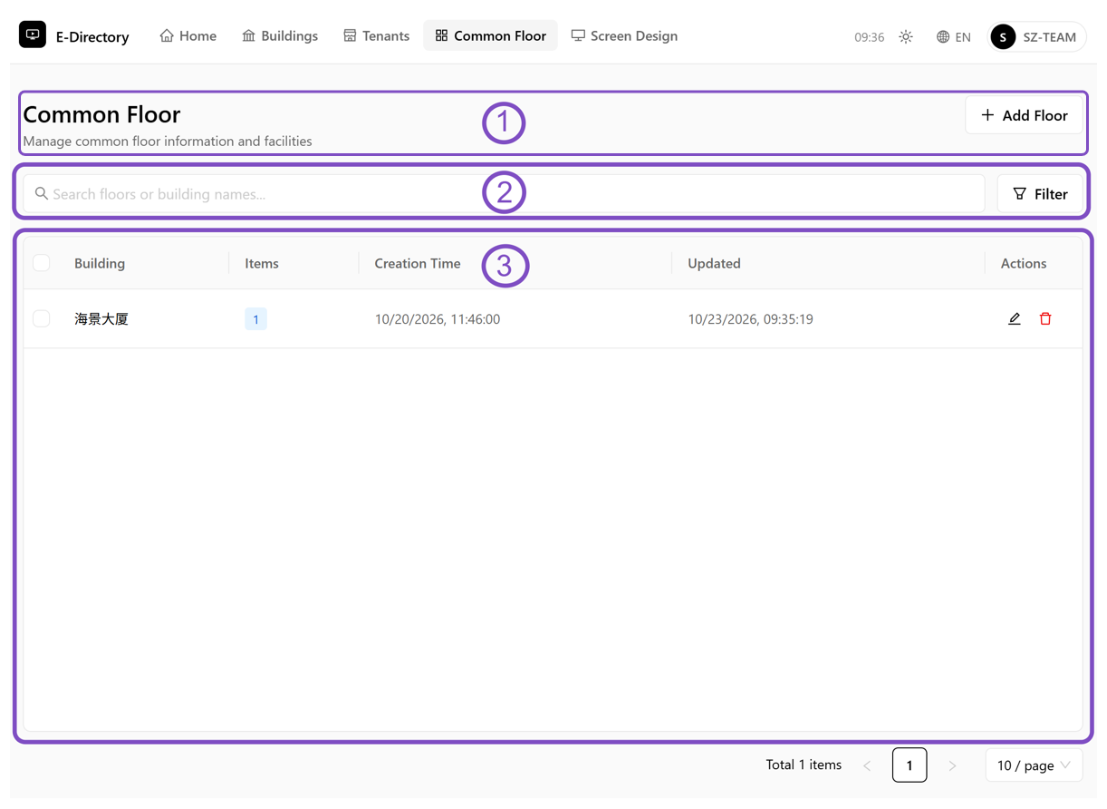Click the Updated column header
Screen dimensions: 1107x809
click(714, 263)
